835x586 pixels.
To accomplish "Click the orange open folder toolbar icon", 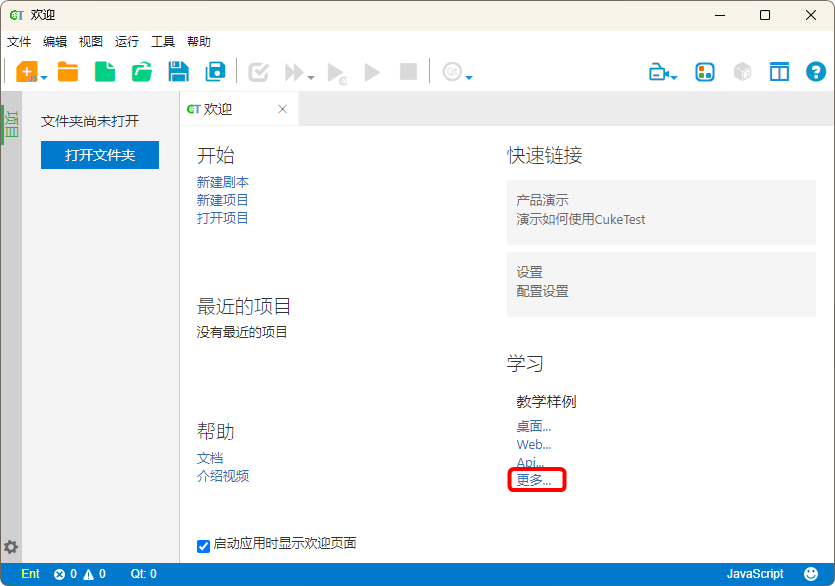I will pyautogui.click(x=68, y=71).
